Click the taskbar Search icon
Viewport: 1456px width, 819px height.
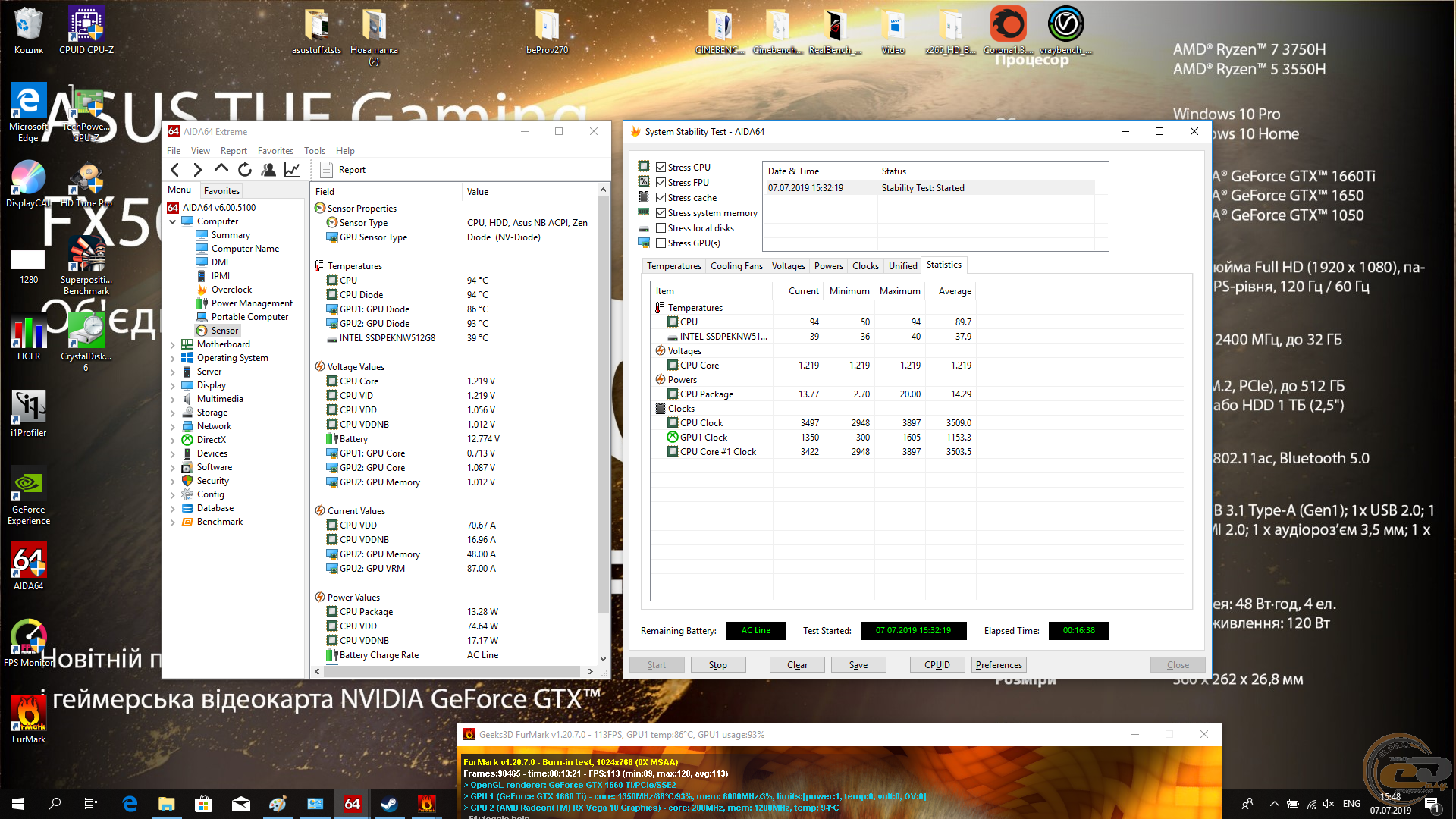pos(55,804)
